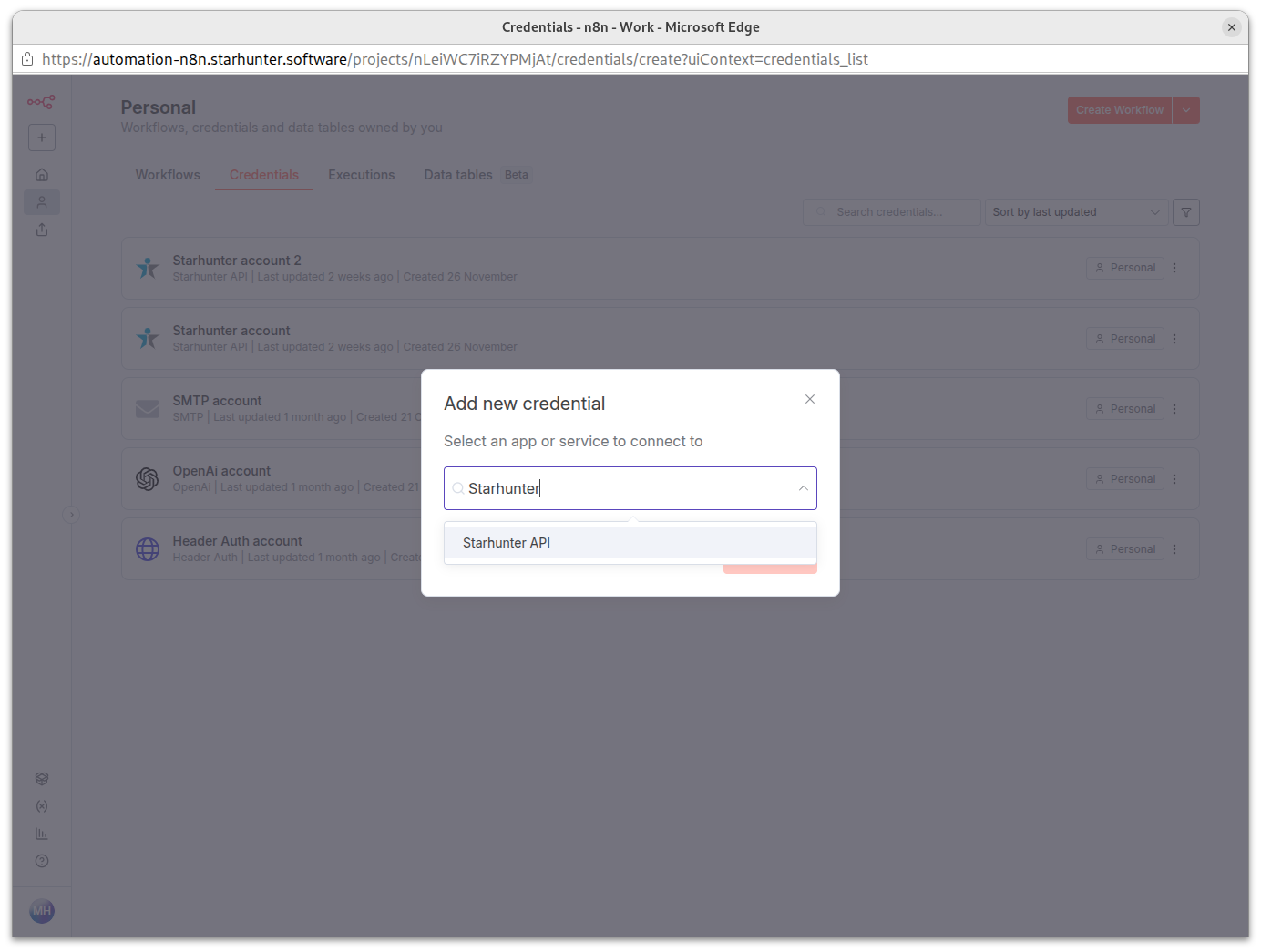Image resolution: width=1261 pixels, height=952 pixels.
Task: Open the Variables sidebar icon
Action: point(42,806)
